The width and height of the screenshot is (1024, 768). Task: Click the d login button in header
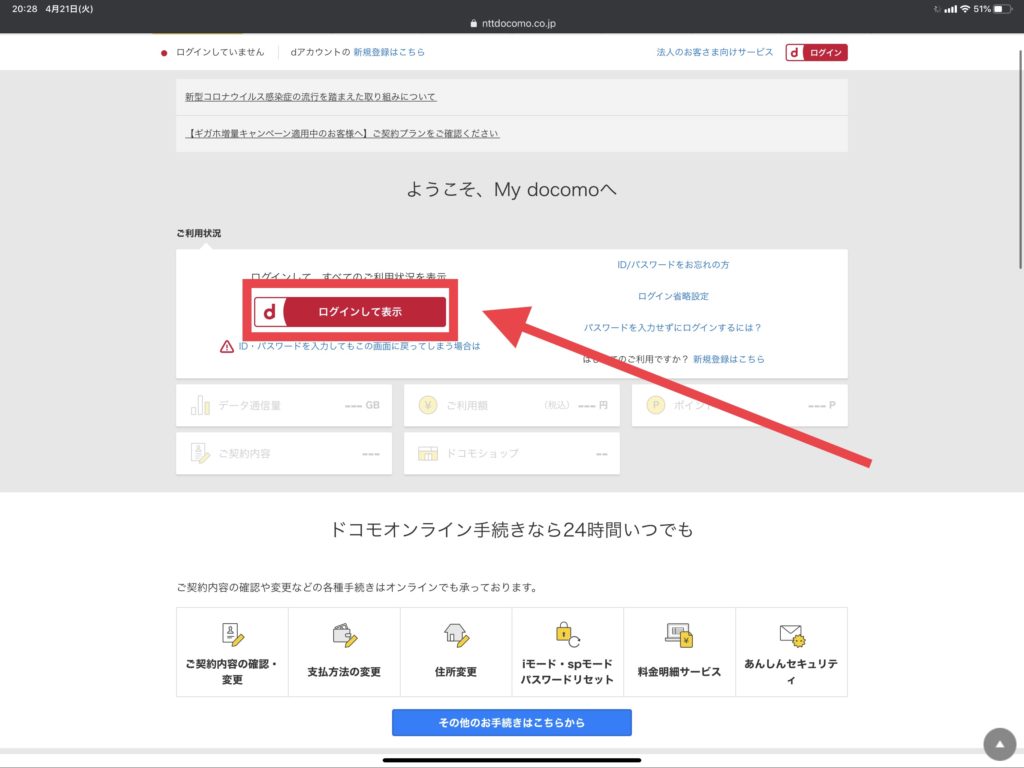tap(816, 52)
